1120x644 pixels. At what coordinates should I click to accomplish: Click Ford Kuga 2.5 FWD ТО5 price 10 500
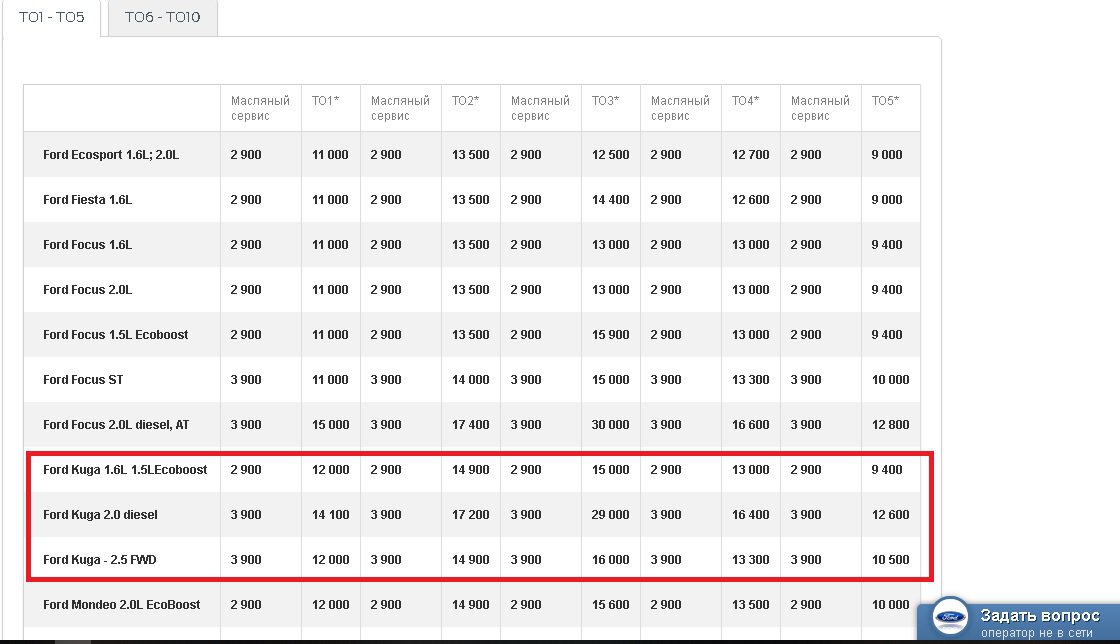tap(890, 559)
